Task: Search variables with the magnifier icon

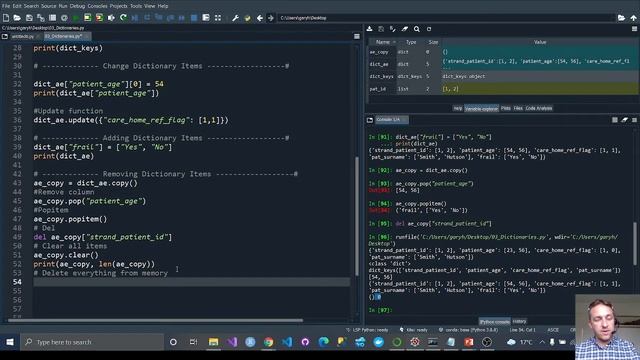Action: (416, 29)
